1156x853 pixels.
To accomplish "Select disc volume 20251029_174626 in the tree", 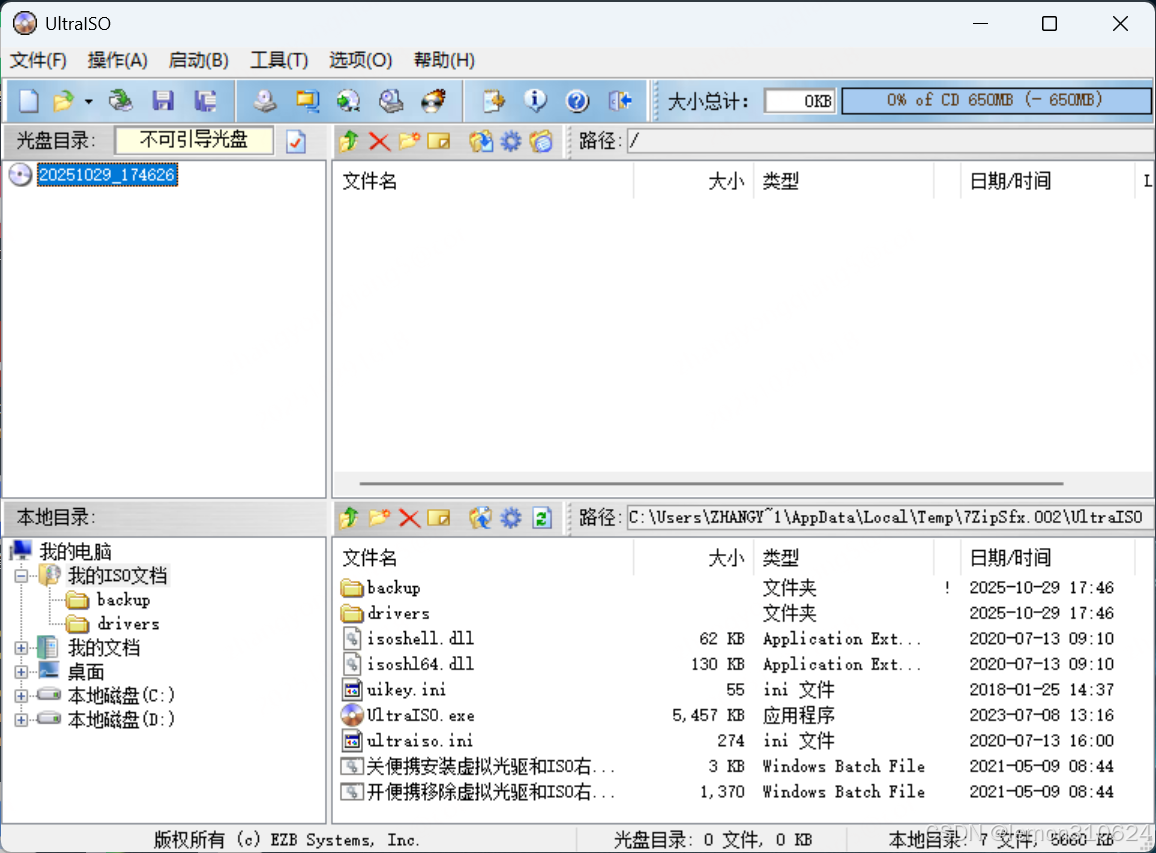I will click(x=107, y=175).
